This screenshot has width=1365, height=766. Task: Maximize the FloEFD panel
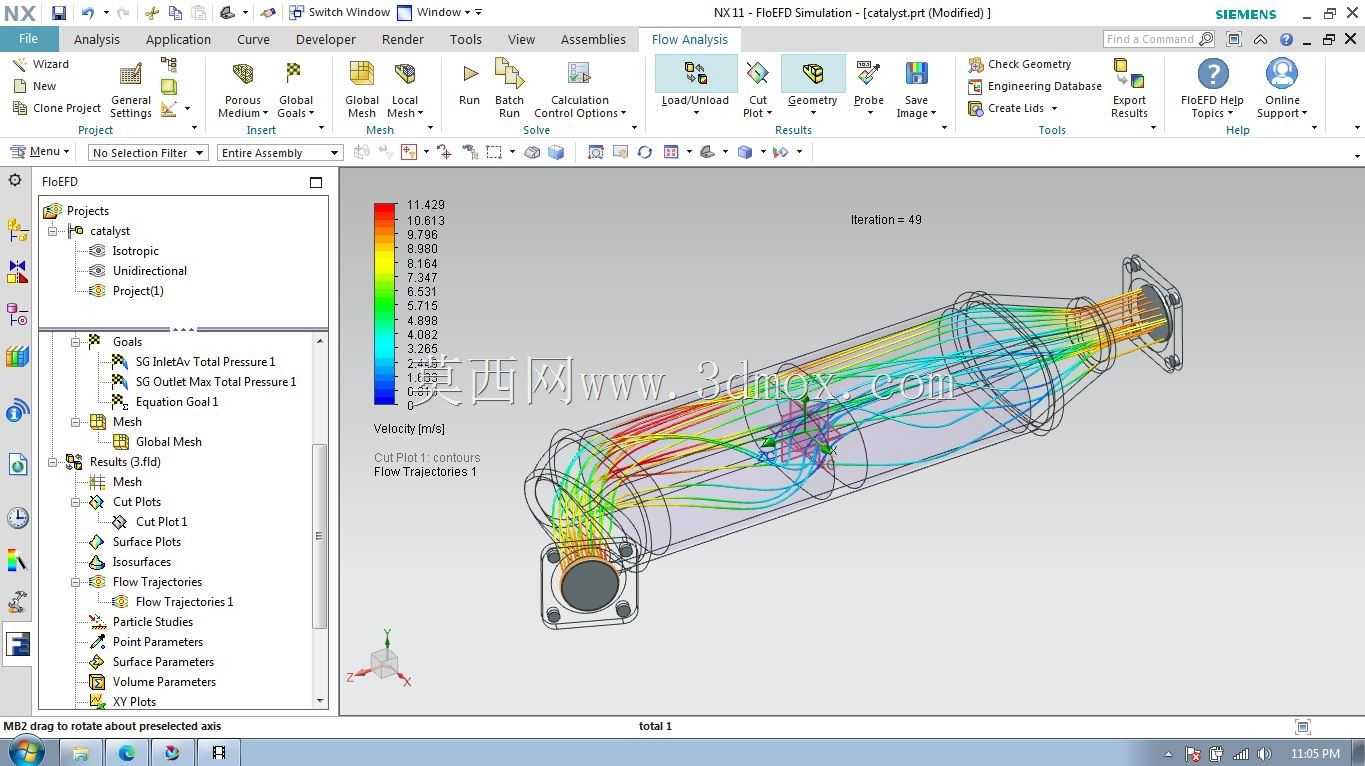coord(316,182)
